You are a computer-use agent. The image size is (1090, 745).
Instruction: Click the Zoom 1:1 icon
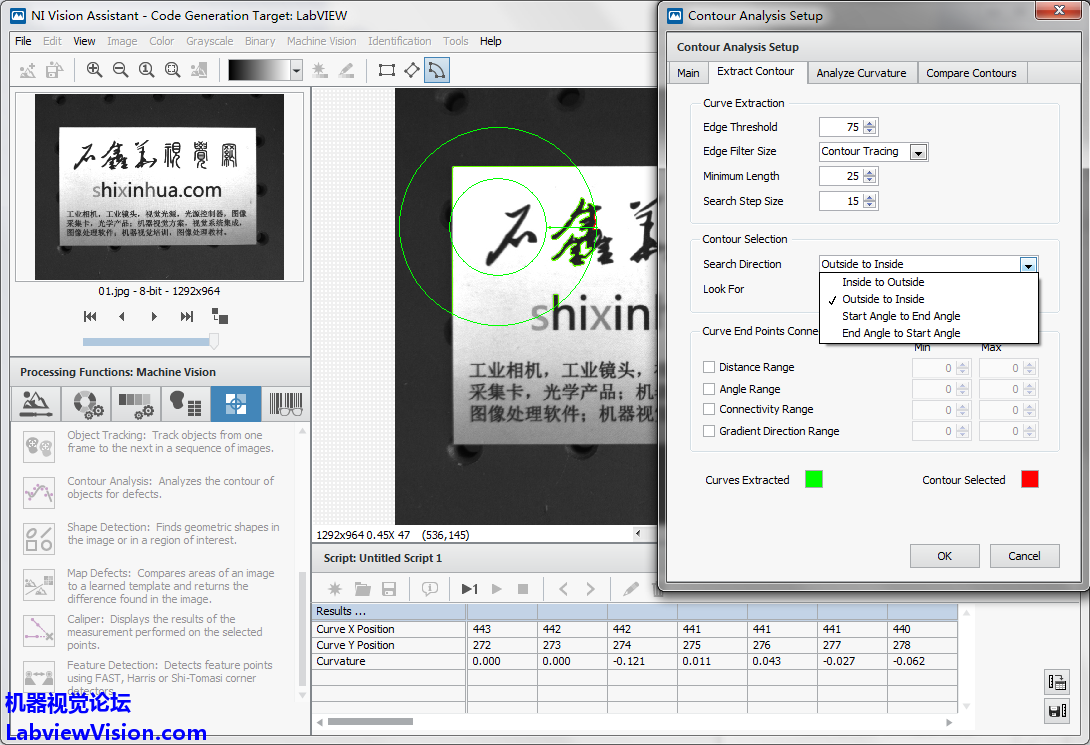[x=147, y=69]
